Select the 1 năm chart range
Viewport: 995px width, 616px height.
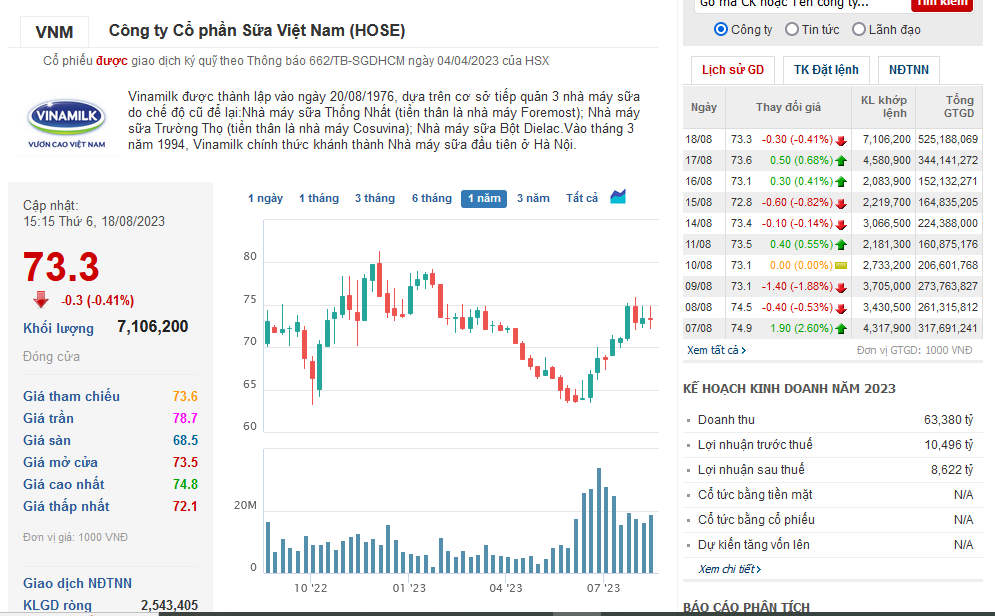pos(484,198)
